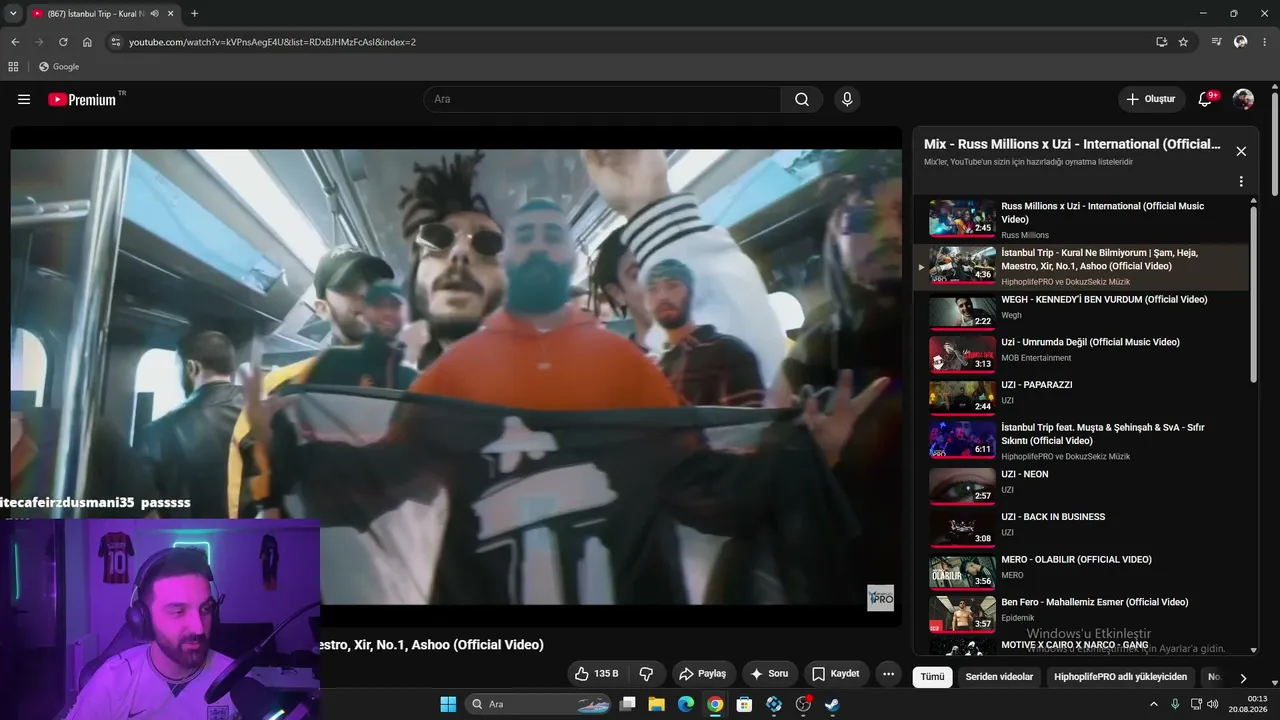
Task: Open the Chrome three-dot menu
Action: 1265,42
